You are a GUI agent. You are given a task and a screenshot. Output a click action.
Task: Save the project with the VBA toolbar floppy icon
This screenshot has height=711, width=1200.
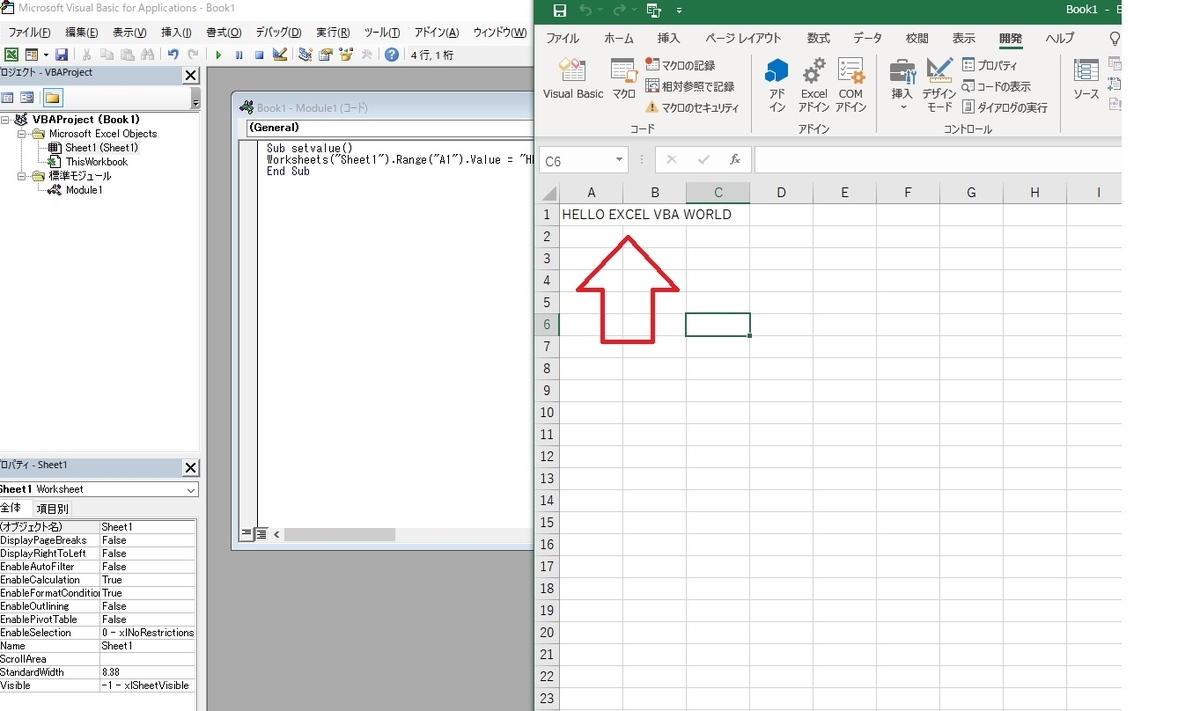pyautogui.click(x=62, y=55)
